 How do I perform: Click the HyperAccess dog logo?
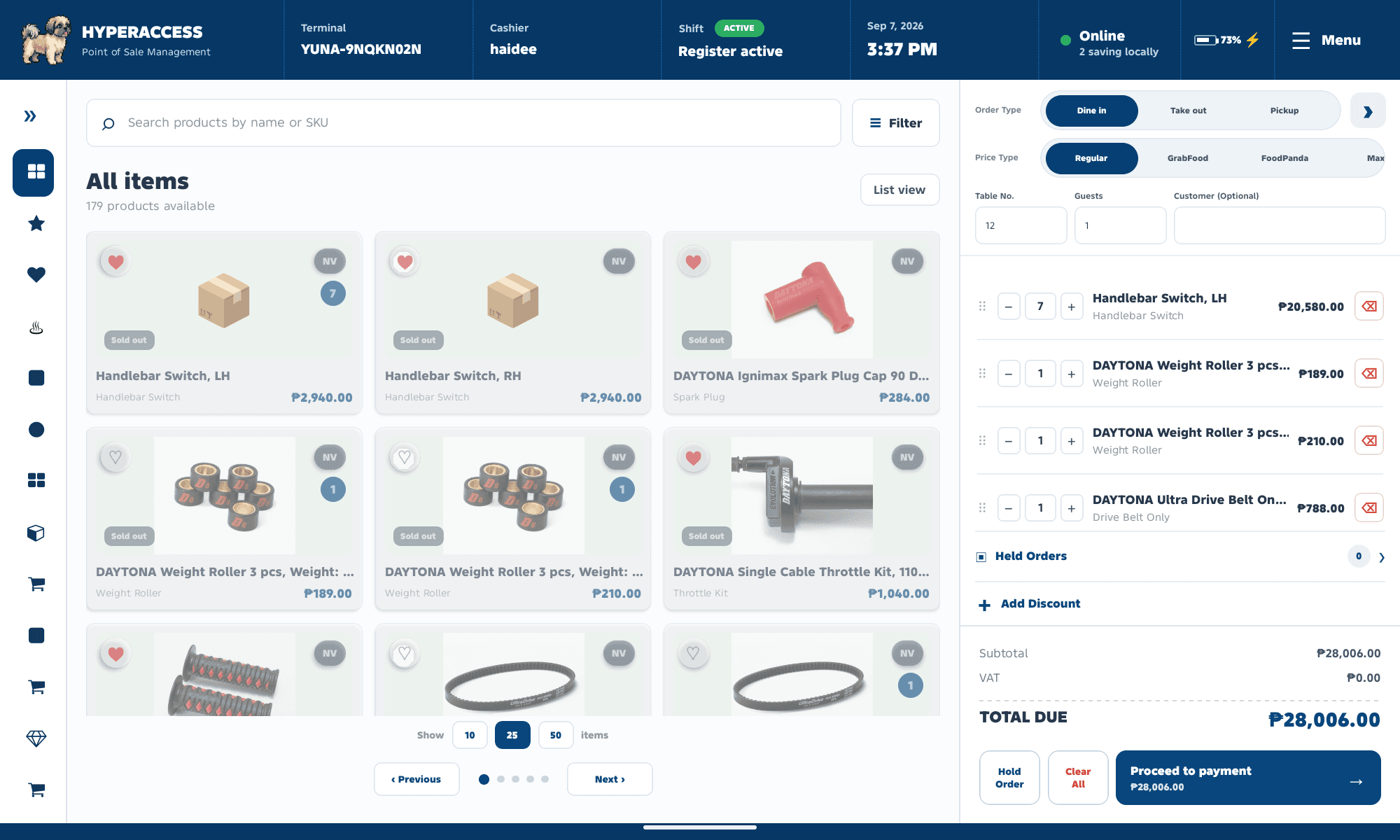[46, 40]
